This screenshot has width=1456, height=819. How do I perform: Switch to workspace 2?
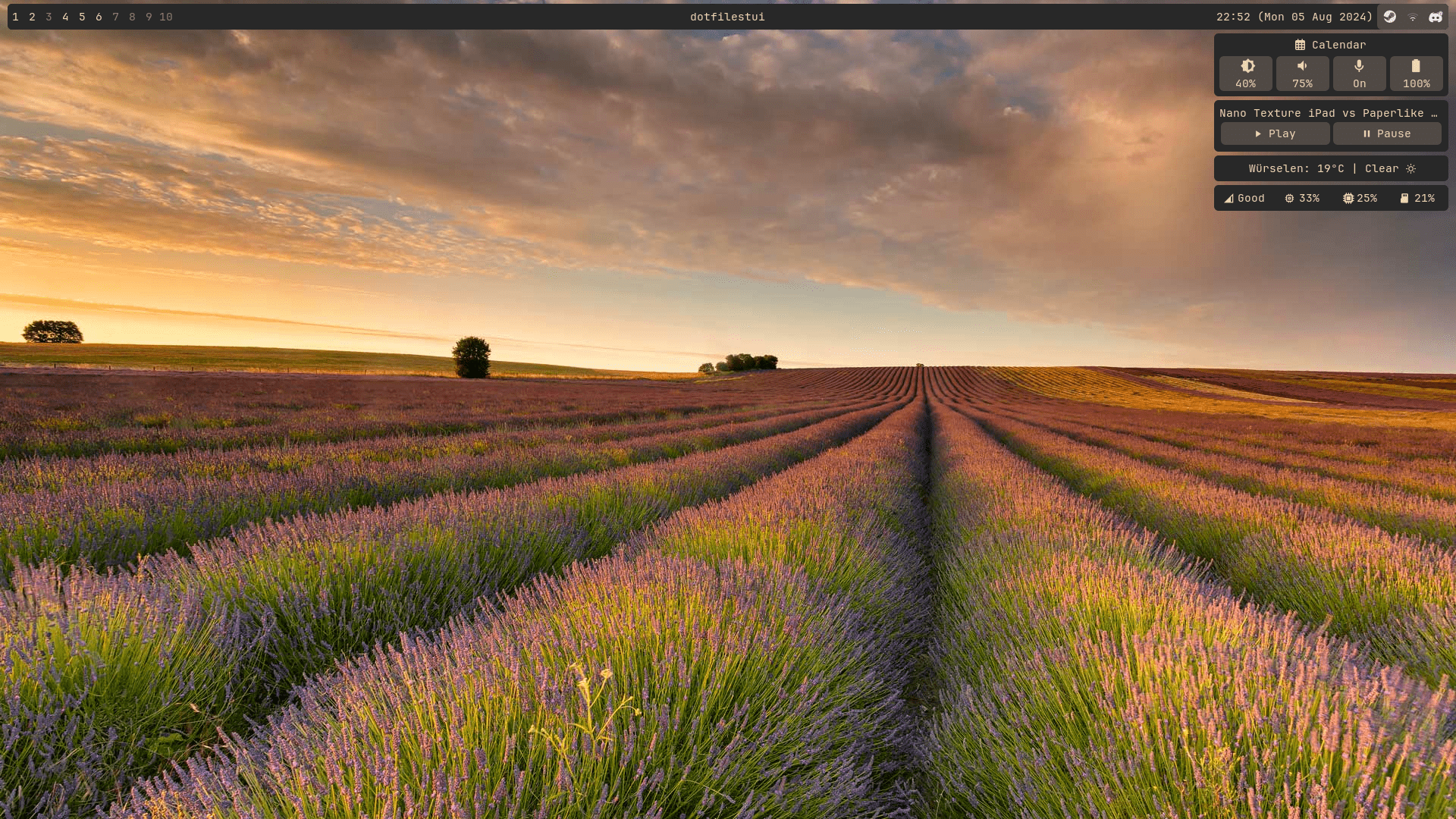(32, 17)
